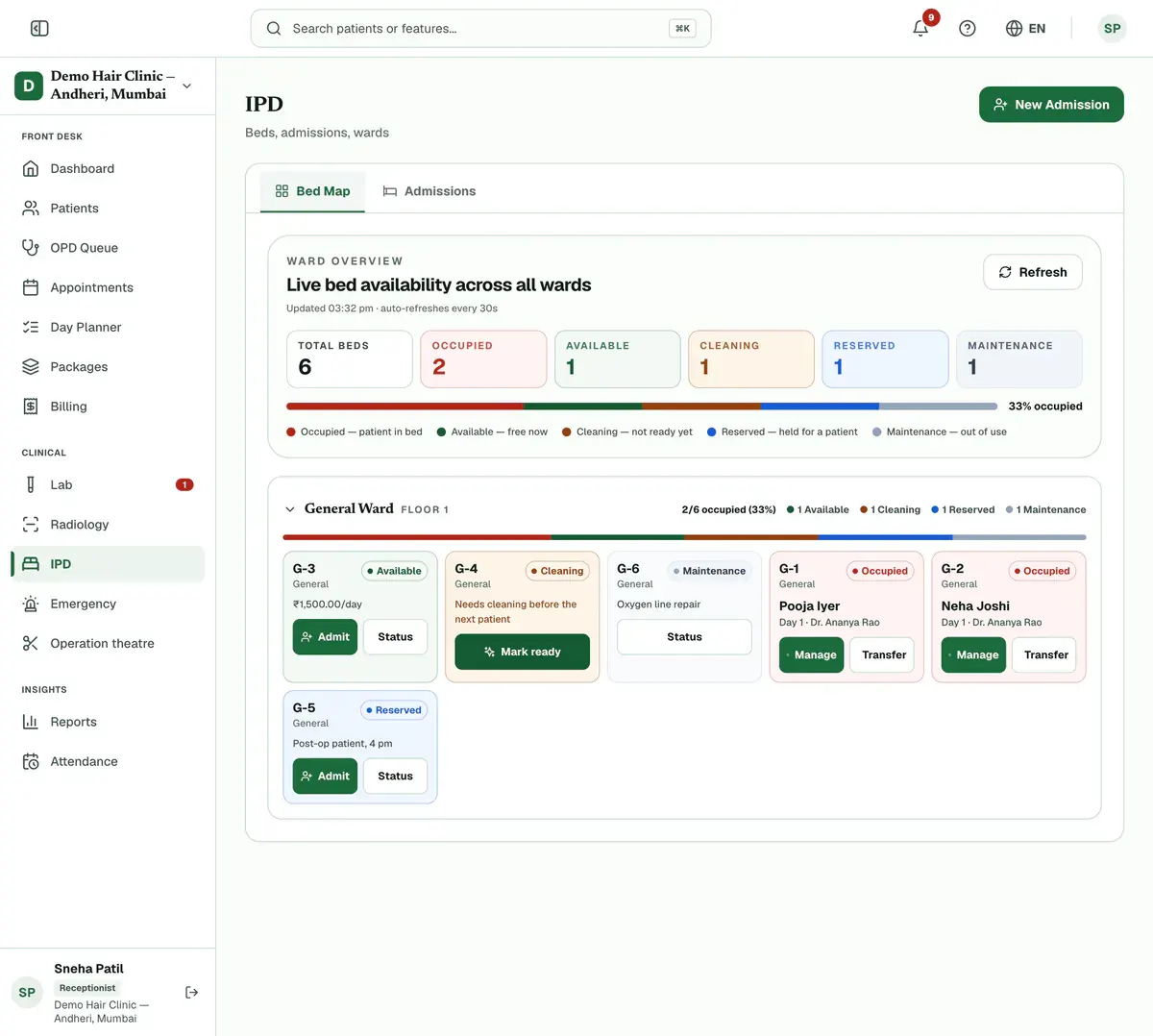The image size is (1153, 1036).
Task: Manage Neha Joshi's bed G-2
Action: pyautogui.click(x=973, y=655)
